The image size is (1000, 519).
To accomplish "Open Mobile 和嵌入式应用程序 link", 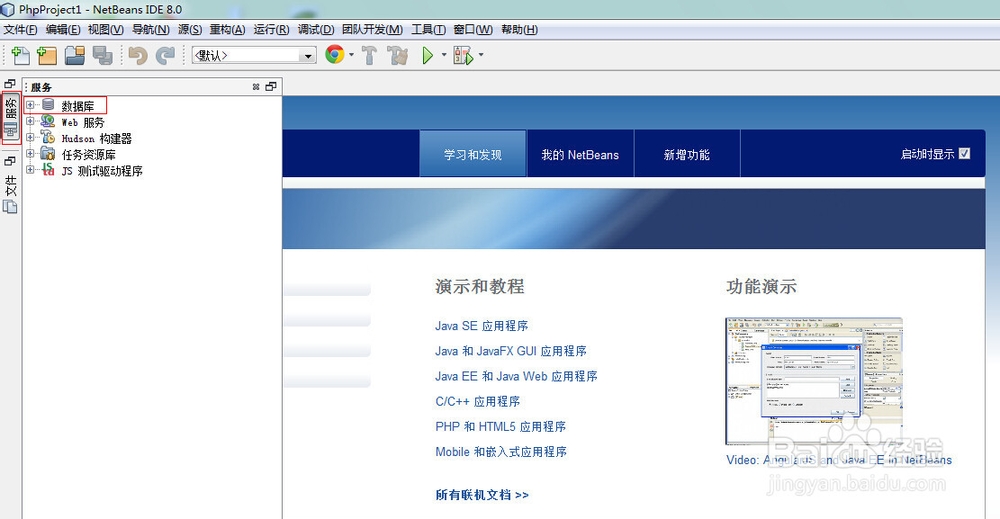I will pos(501,451).
